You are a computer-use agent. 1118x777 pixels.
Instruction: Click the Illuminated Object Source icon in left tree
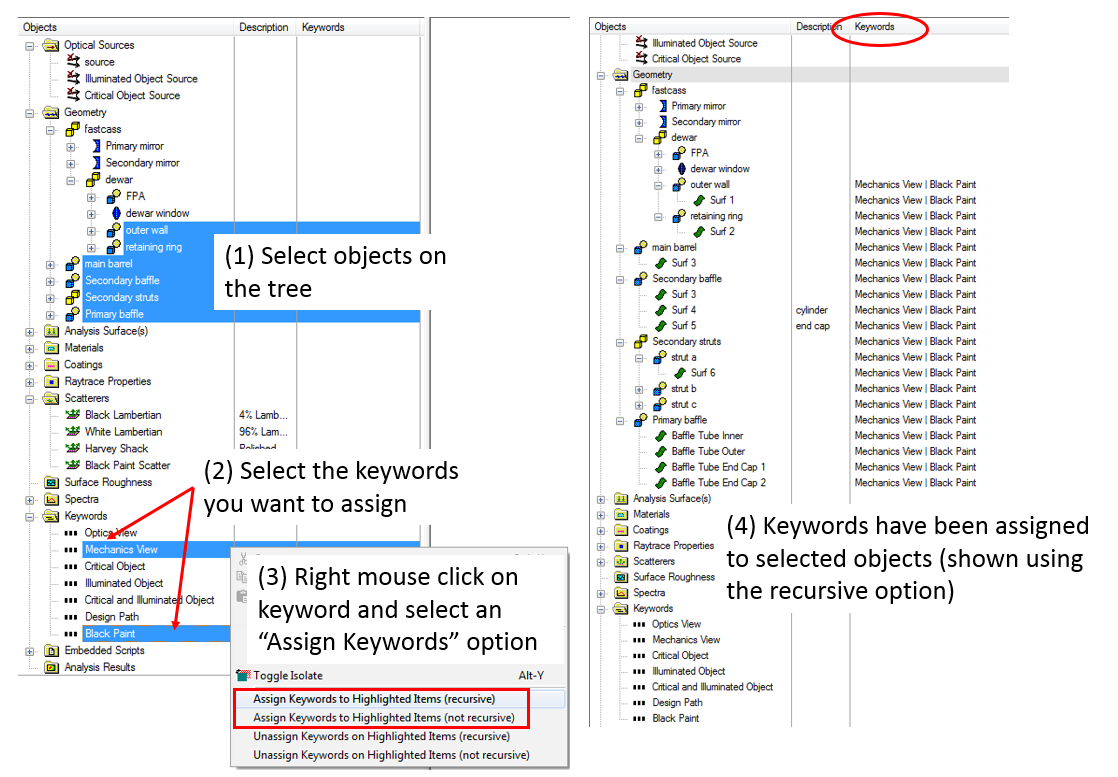coord(72,78)
